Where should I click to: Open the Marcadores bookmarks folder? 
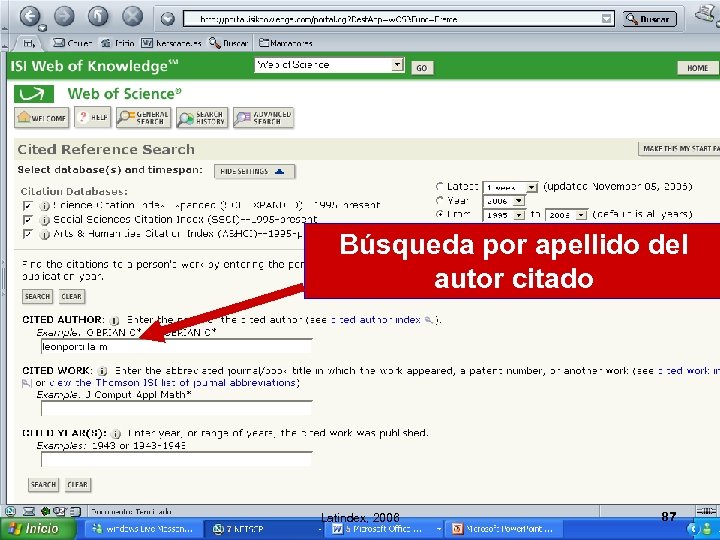coord(286,43)
